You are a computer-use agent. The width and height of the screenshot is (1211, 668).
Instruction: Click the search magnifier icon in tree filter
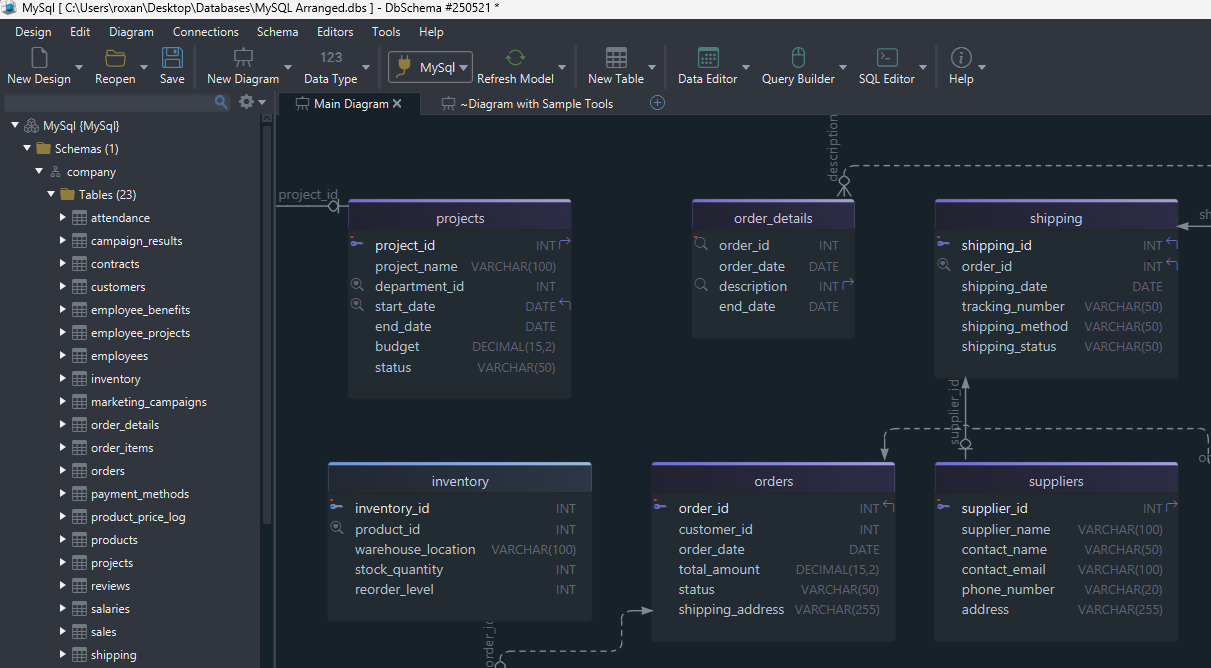coord(221,102)
